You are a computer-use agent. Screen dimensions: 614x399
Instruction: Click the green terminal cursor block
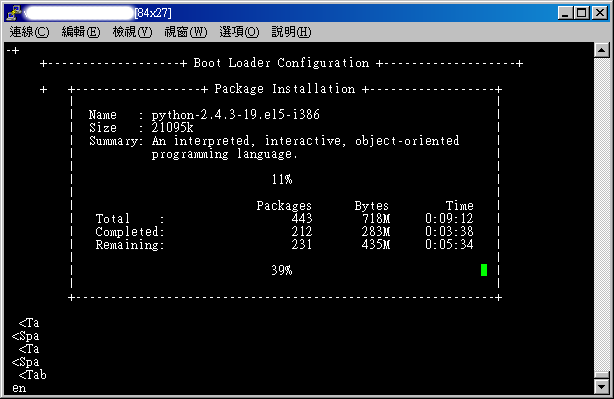484,270
